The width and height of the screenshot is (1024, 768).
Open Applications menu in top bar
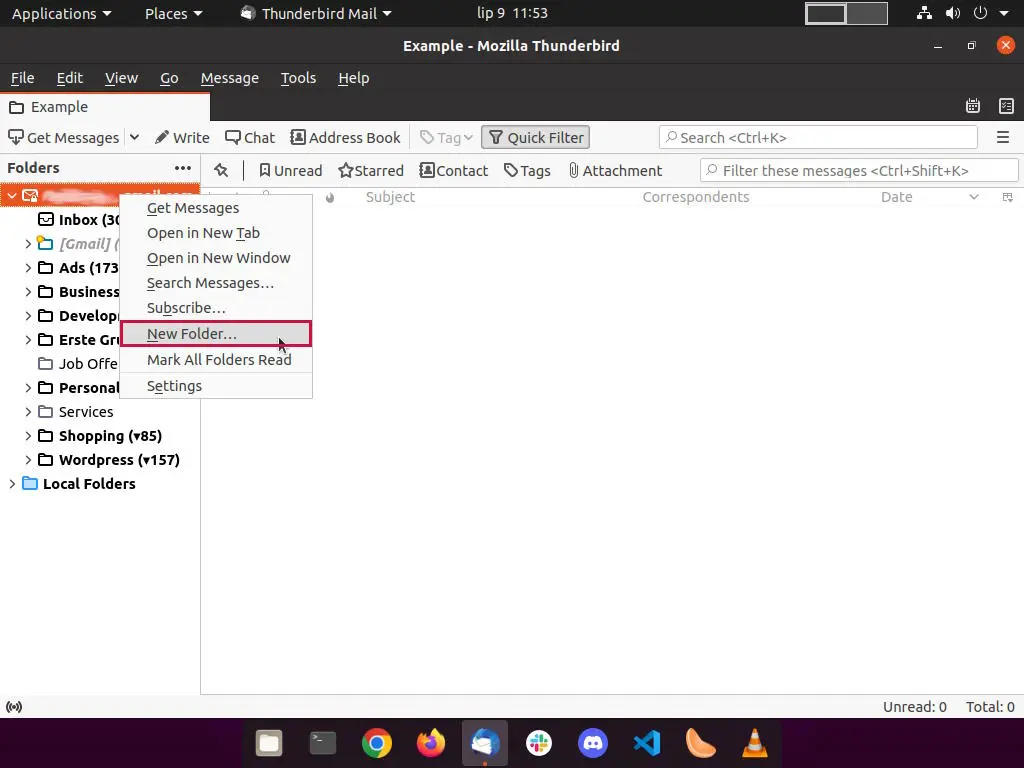coord(61,13)
